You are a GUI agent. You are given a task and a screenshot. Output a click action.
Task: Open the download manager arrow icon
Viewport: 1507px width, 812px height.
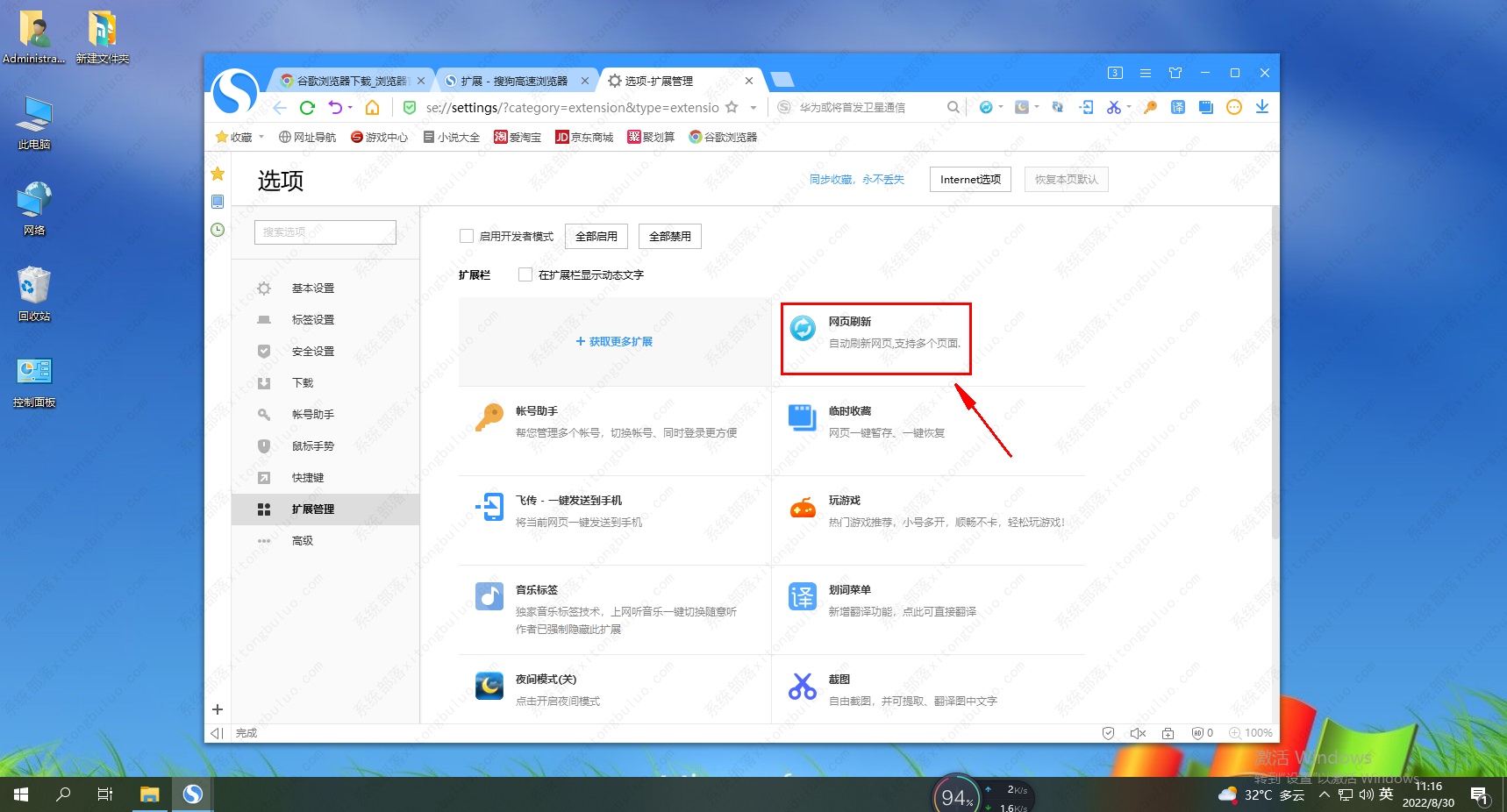tap(1262, 107)
